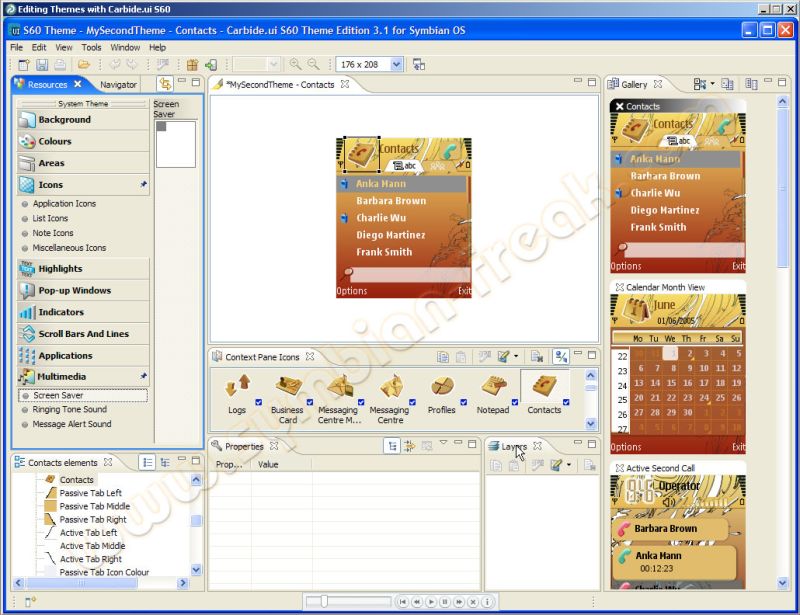Click the link-with-editor icon in Resources panel
The height and width of the screenshot is (615, 800).
pos(165,83)
